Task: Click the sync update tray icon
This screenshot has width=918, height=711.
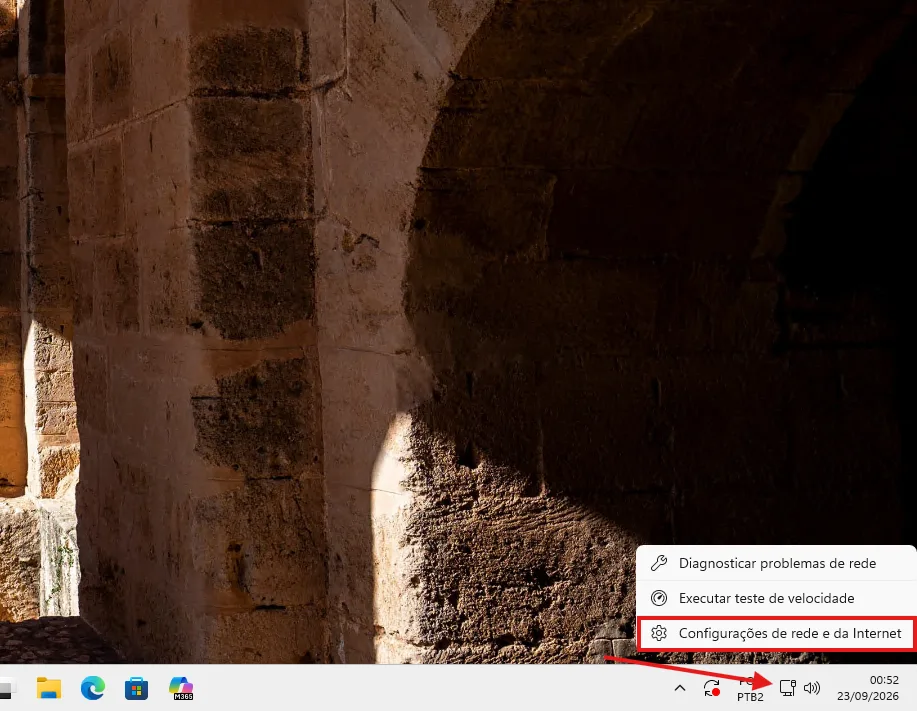Action: [712, 688]
